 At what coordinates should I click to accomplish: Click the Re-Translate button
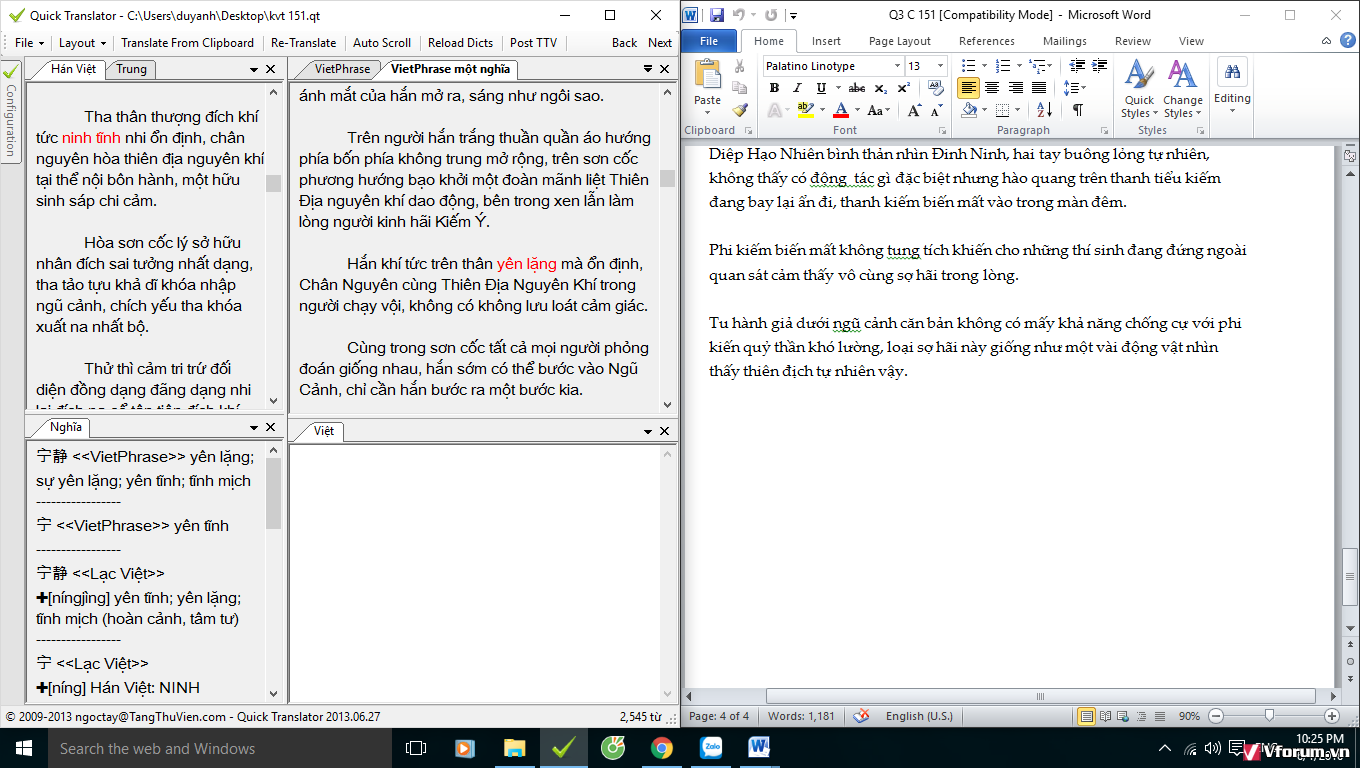[x=304, y=43]
